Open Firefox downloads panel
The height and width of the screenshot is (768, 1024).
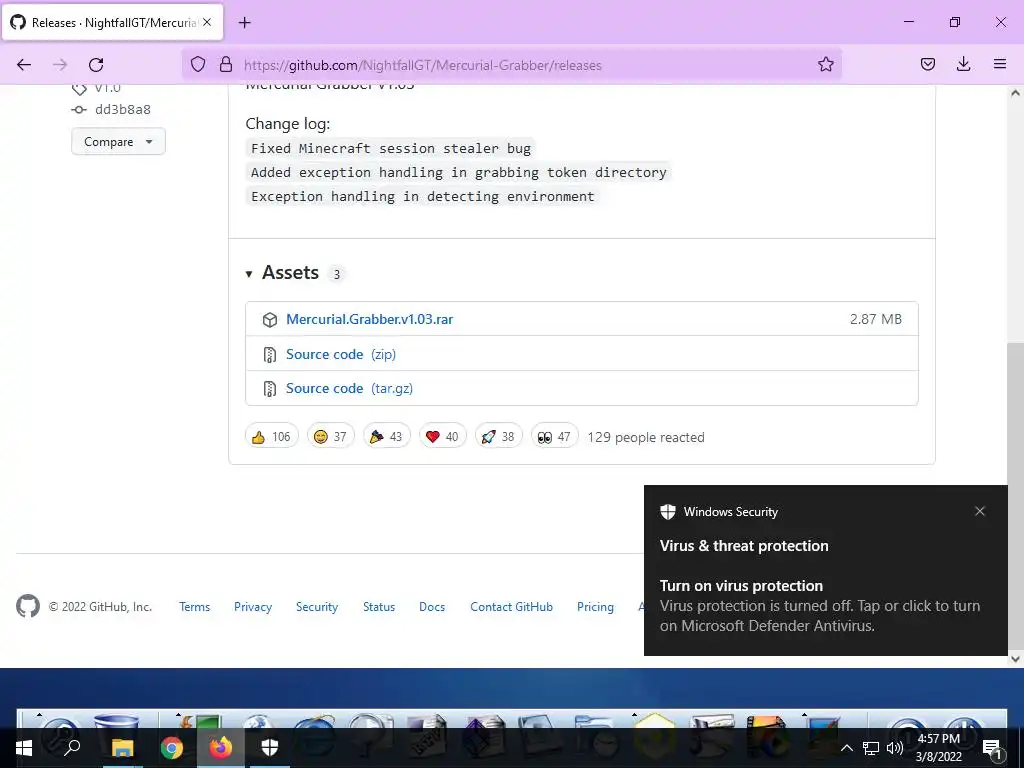(963, 64)
